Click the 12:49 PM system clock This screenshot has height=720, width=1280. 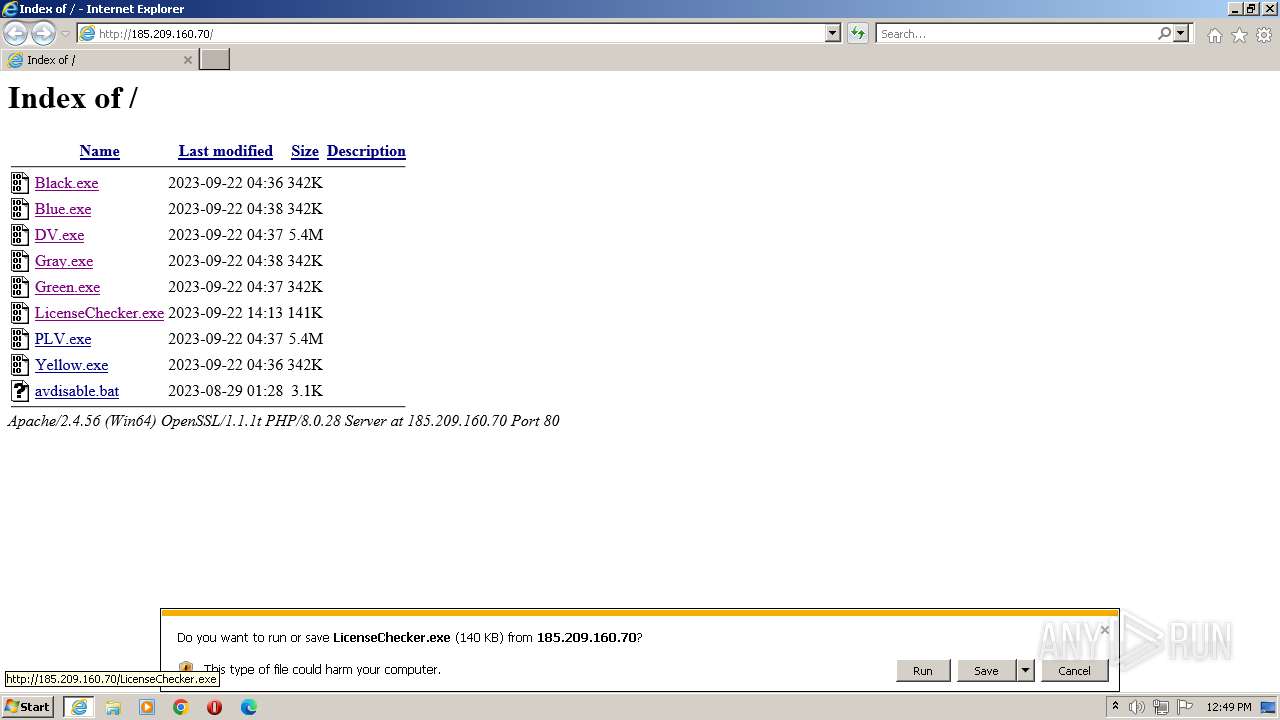coord(1229,707)
